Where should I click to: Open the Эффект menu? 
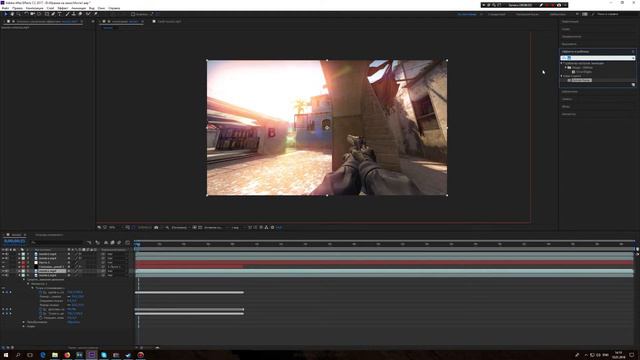click(63, 8)
